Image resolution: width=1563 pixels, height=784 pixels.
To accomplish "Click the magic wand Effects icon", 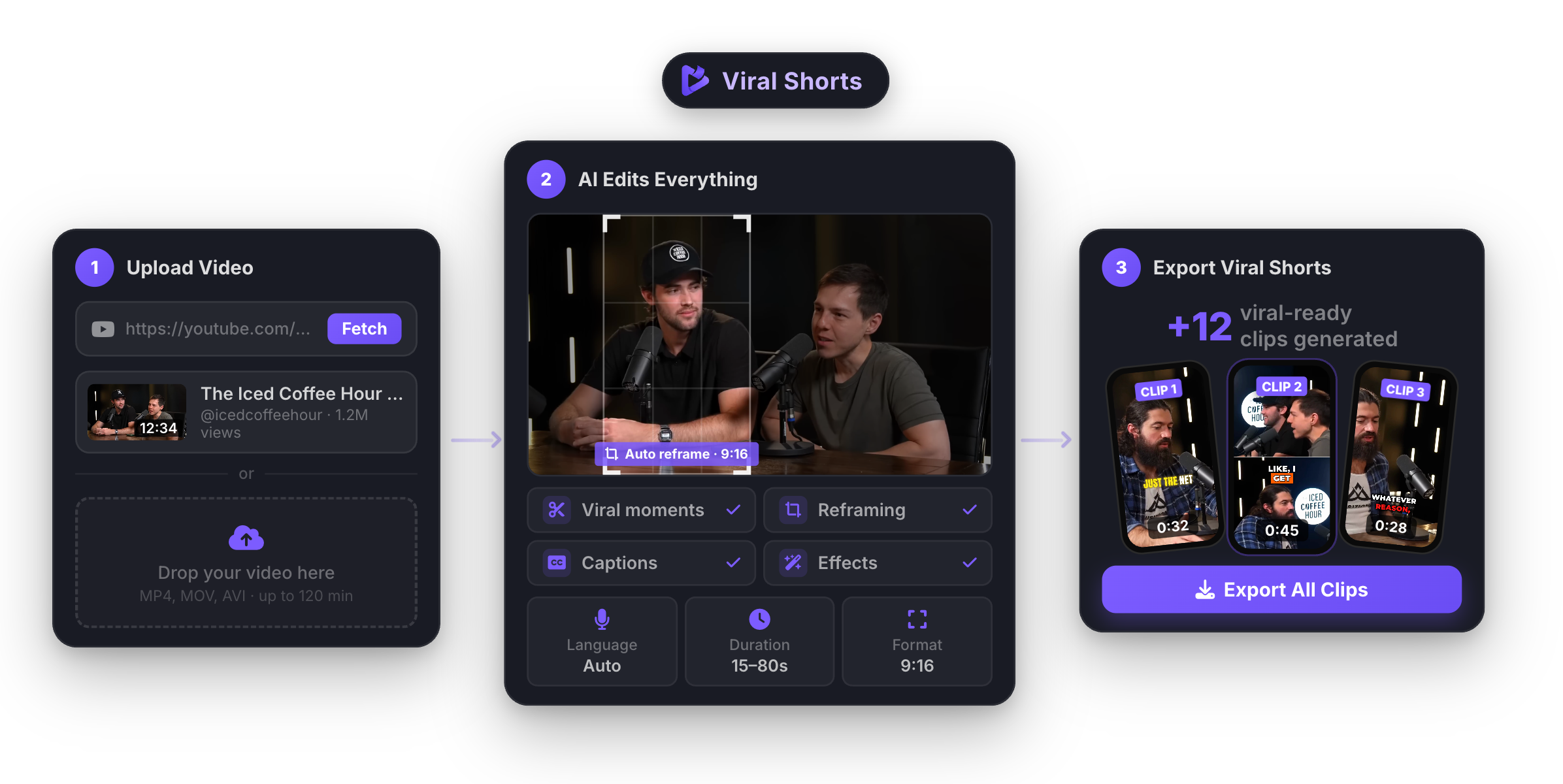I will click(793, 563).
